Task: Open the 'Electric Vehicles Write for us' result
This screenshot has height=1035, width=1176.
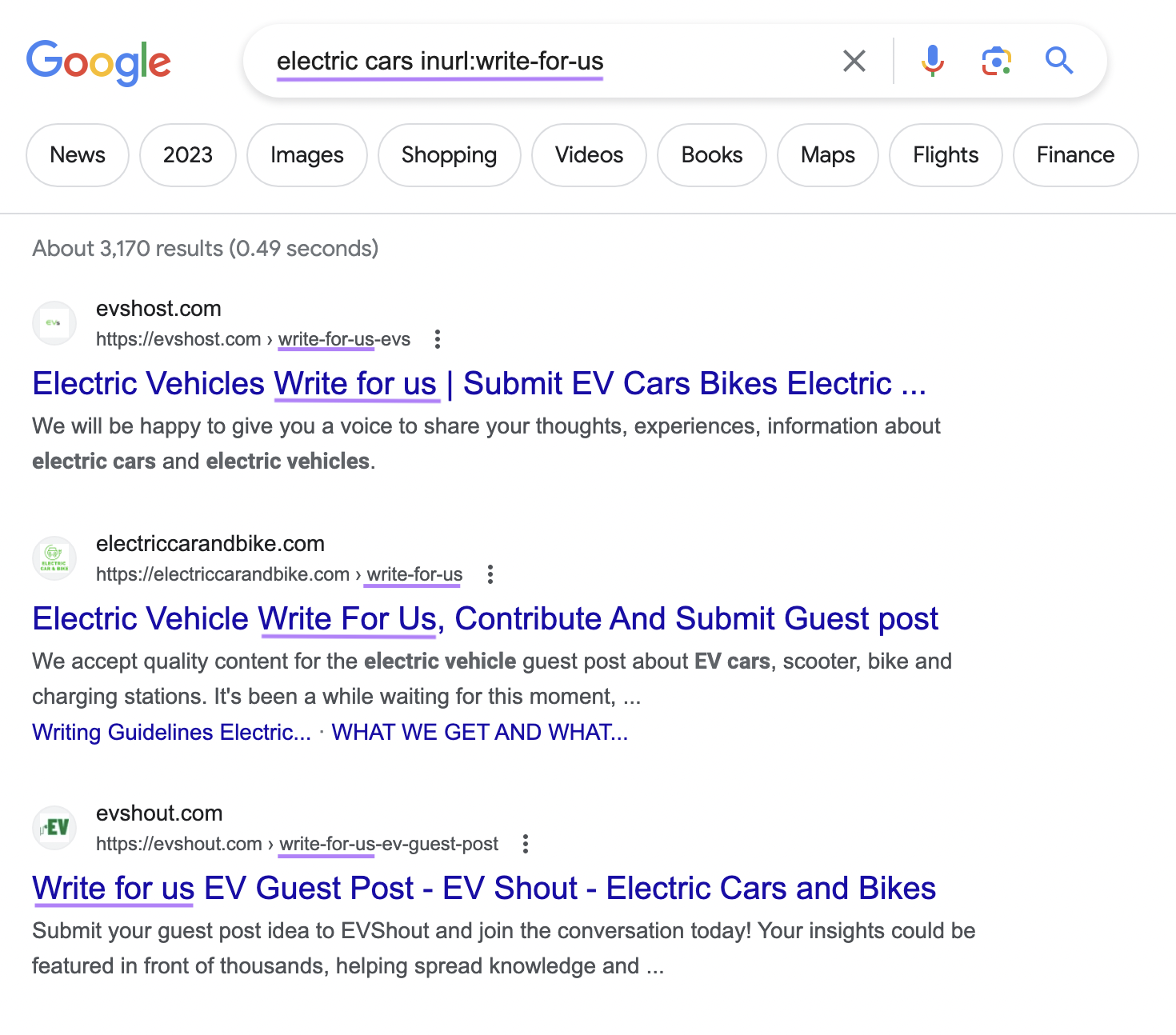Action: (478, 383)
